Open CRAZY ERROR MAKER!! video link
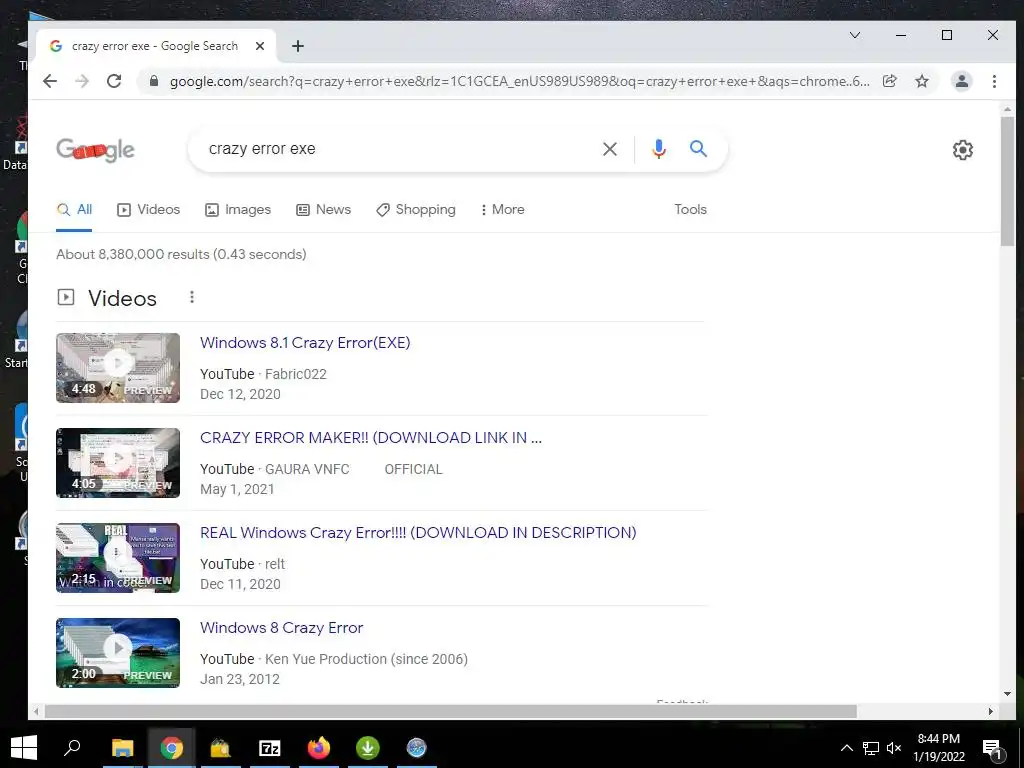This screenshot has height=768, width=1024. pyautogui.click(x=371, y=438)
